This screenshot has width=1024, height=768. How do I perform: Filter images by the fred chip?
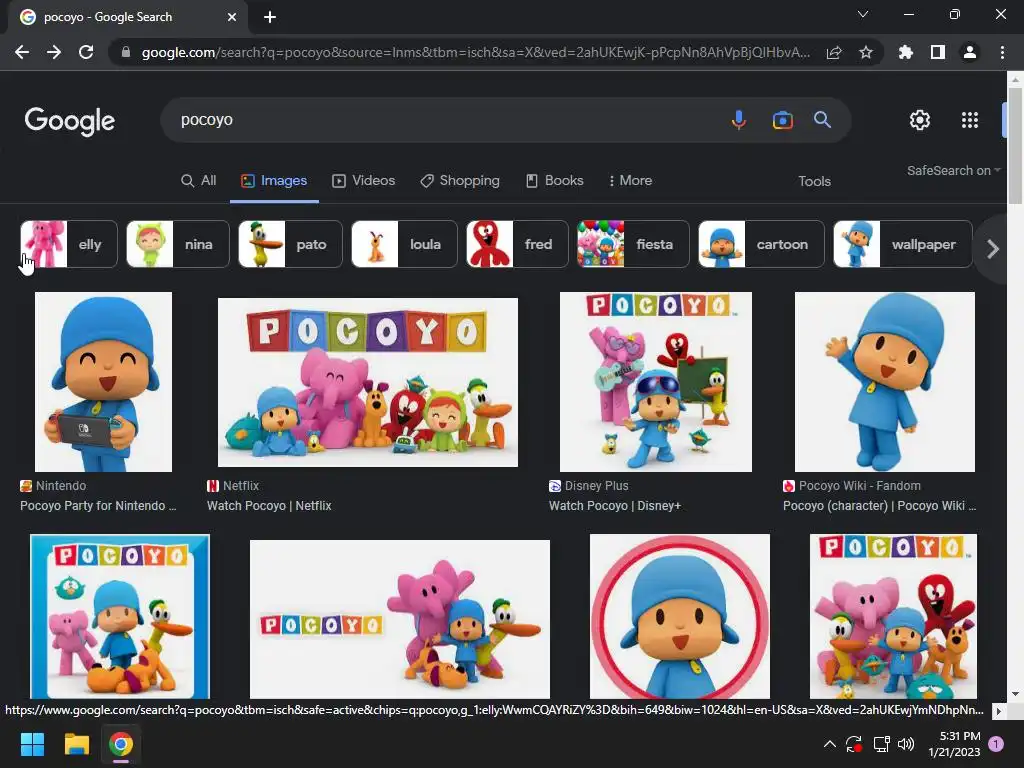(x=517, y=244)
